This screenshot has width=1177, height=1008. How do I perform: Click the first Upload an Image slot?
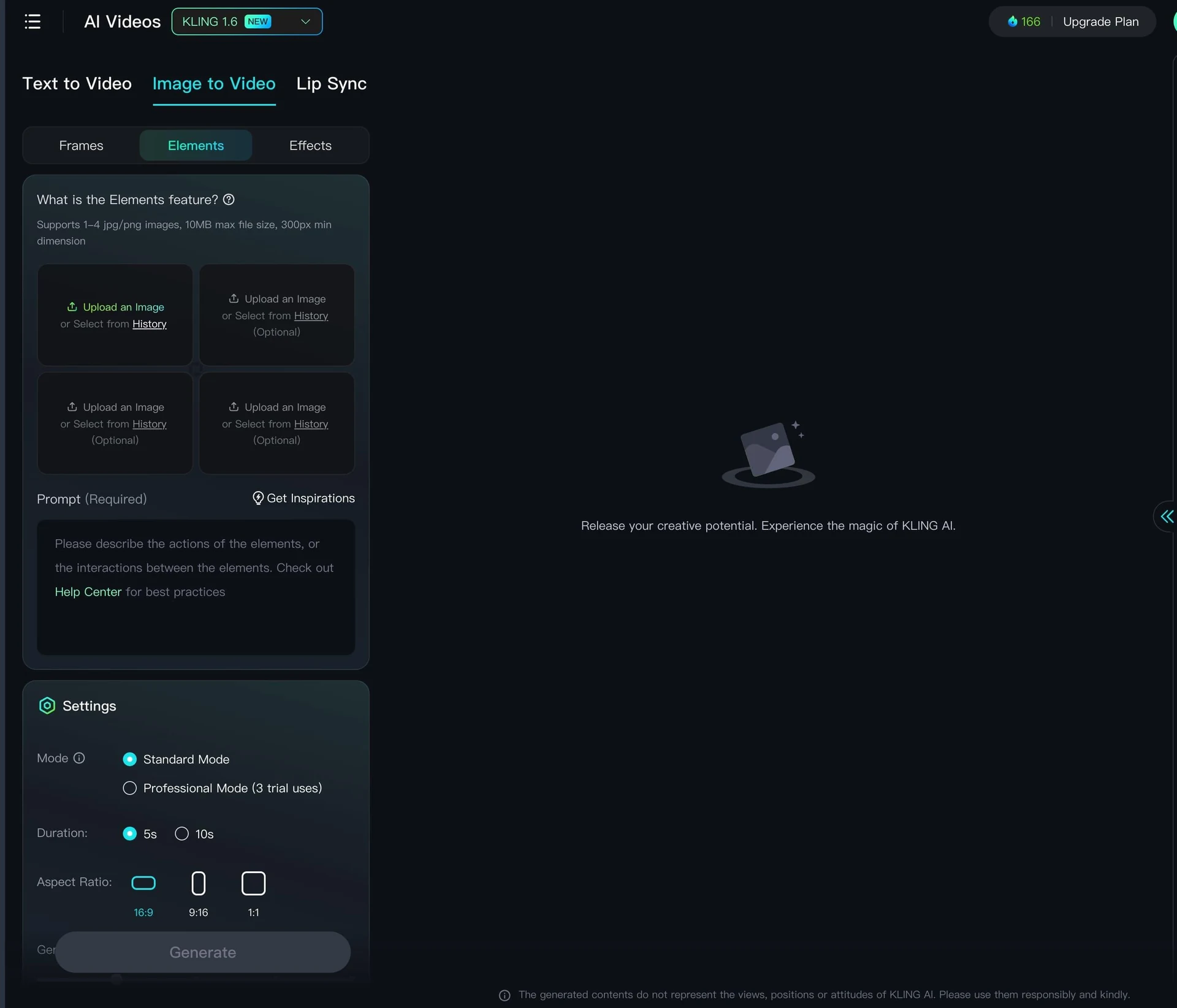pyautogui.click(x=115, y=315)
